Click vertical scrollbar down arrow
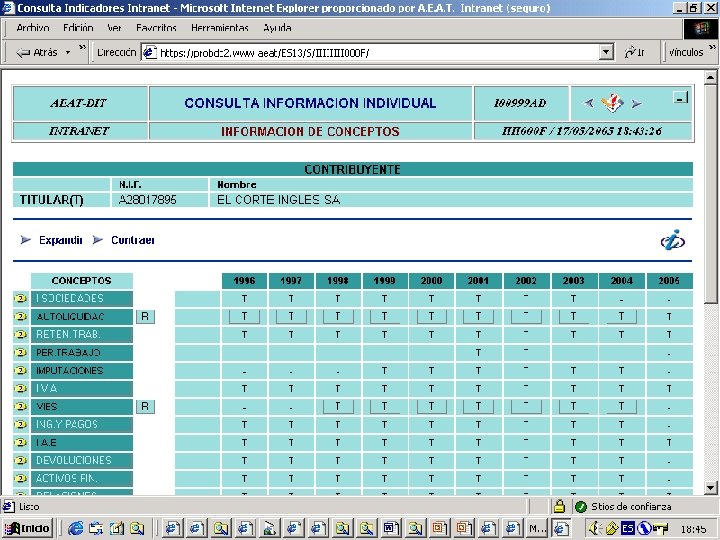Screen dimensions: 720x540 click(710, 487)
